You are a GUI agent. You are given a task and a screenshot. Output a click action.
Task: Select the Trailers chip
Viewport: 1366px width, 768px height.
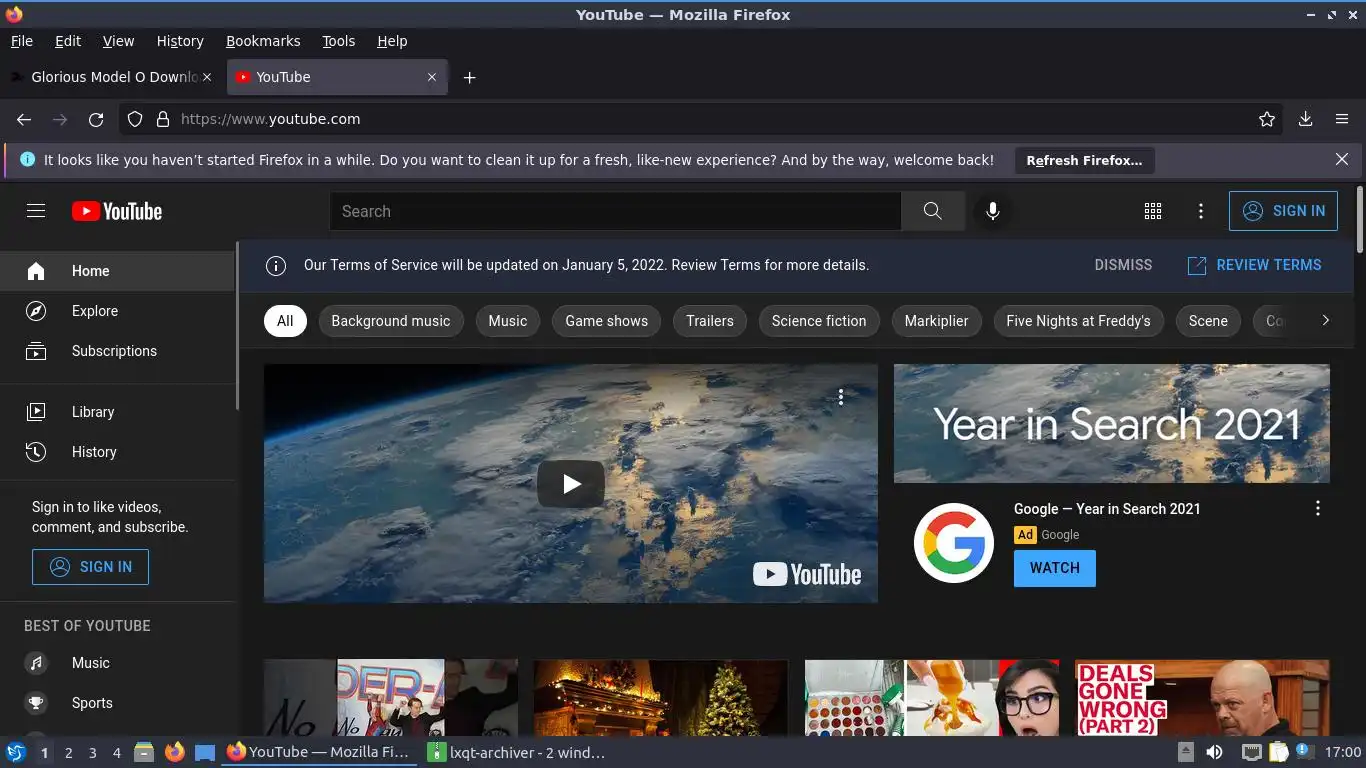(710, 321)
